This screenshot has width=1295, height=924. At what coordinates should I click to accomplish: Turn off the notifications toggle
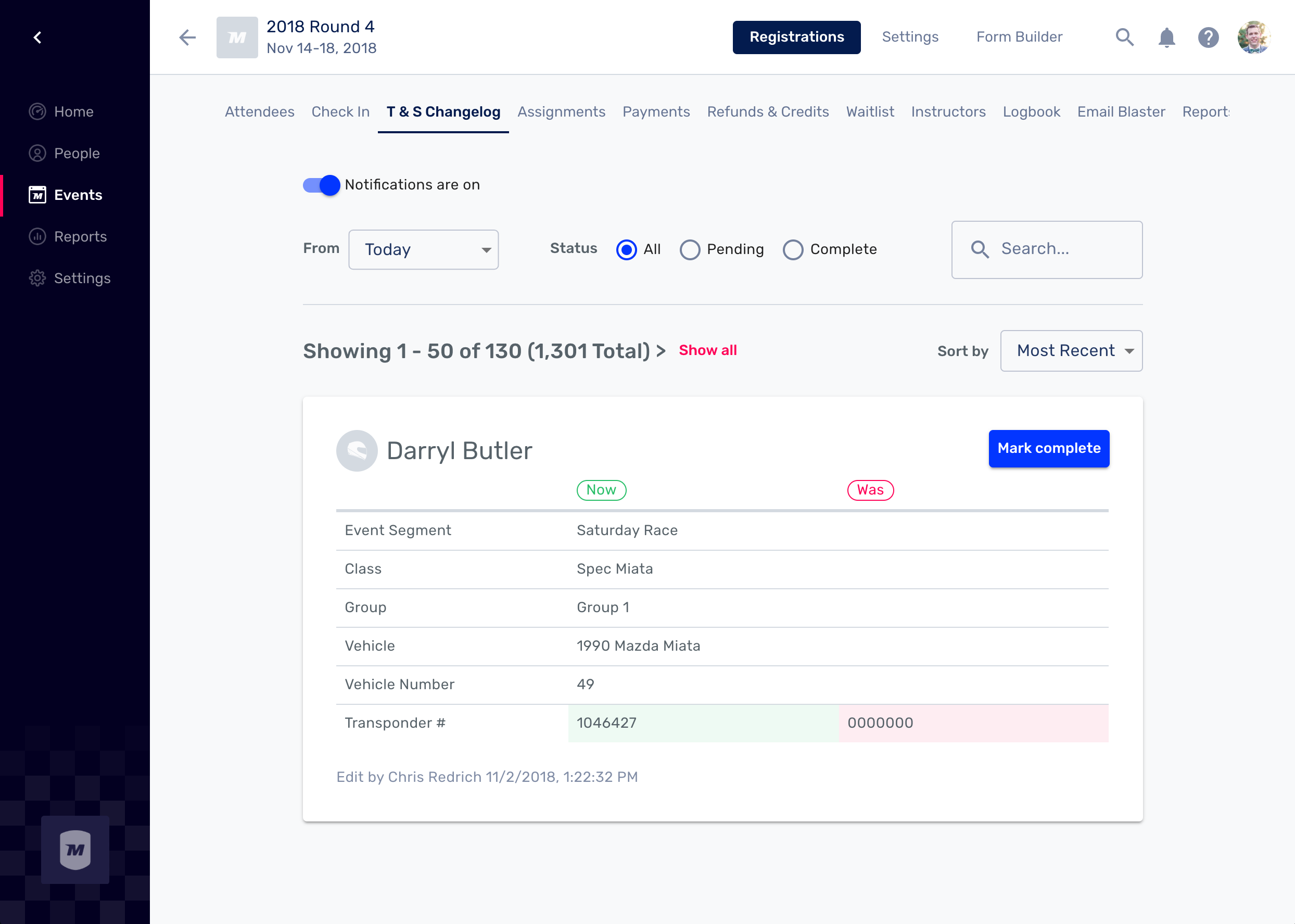321,185
